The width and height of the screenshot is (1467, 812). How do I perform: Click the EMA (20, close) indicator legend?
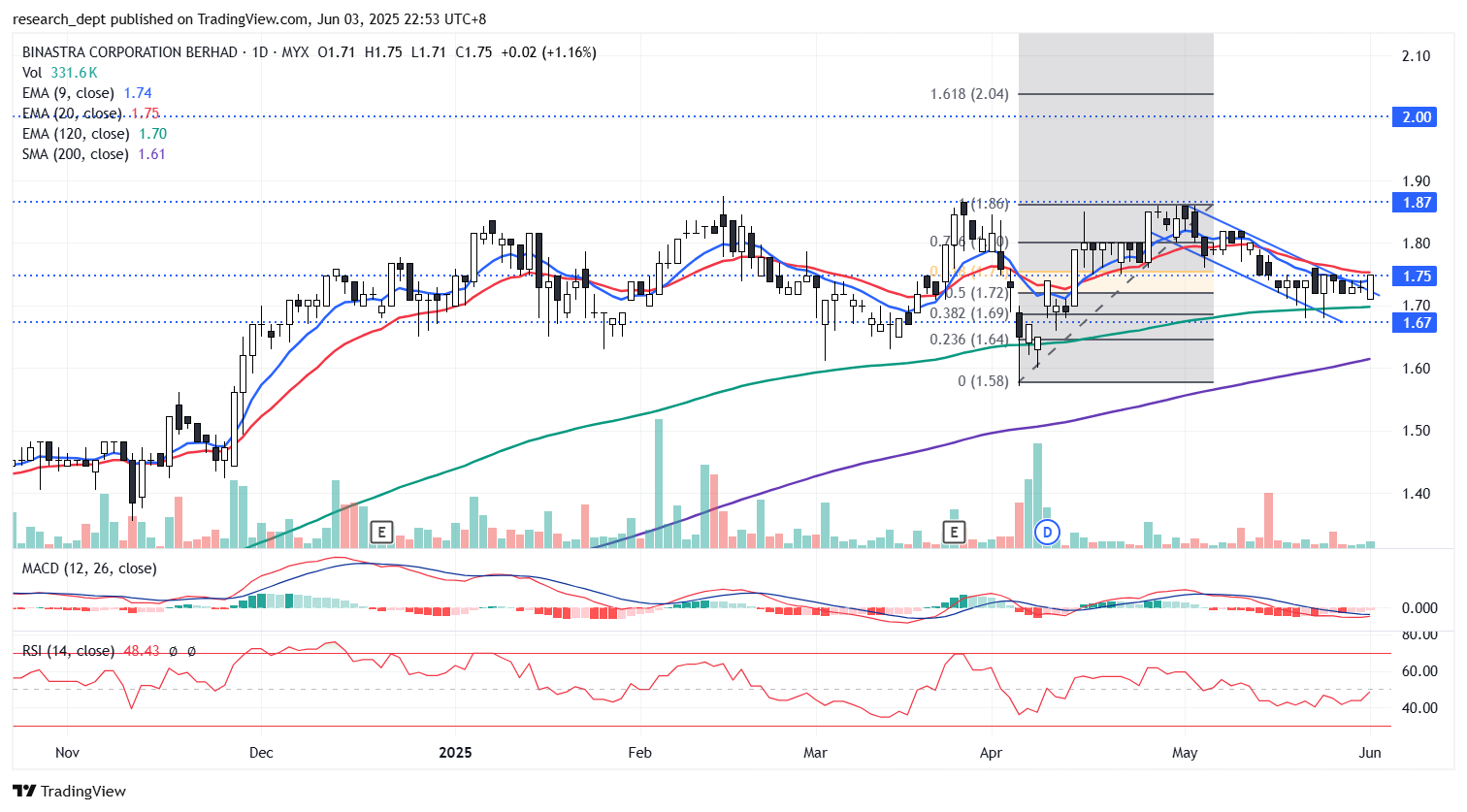click(x=90, y=114)
